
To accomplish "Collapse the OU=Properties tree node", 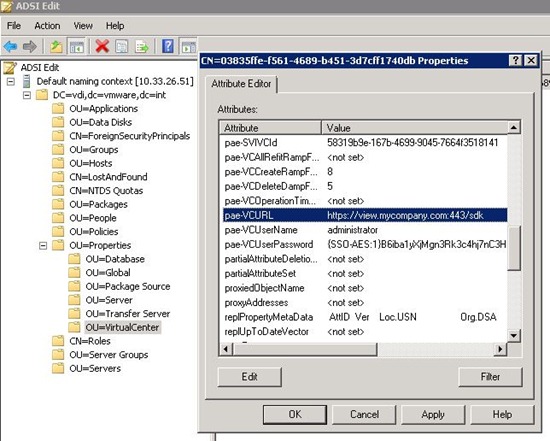I will (x=43, y=246).
